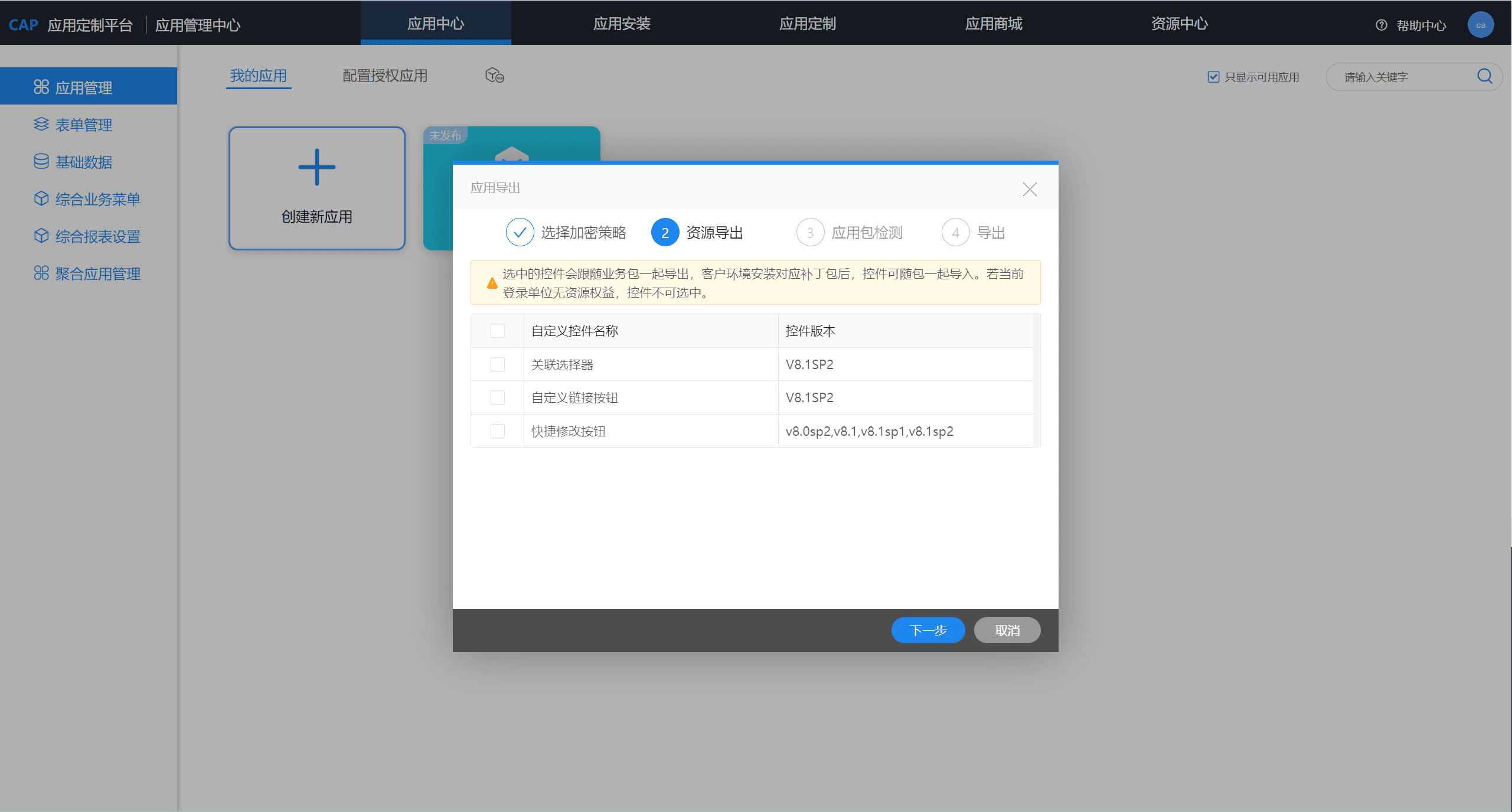Click the v8.0sp2,v8.1,v8.1sp1,v8.1sp2 version cell
This screenshot has width=1512, height=812.
click(906, 431)
